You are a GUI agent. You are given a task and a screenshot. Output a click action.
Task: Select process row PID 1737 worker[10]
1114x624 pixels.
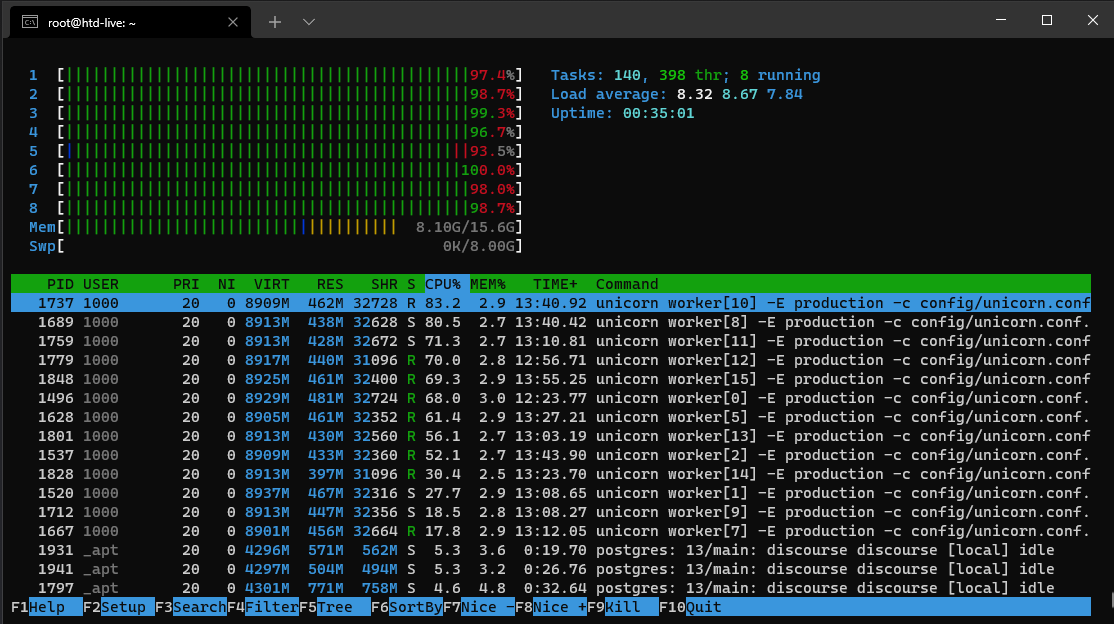coord(551,303)
